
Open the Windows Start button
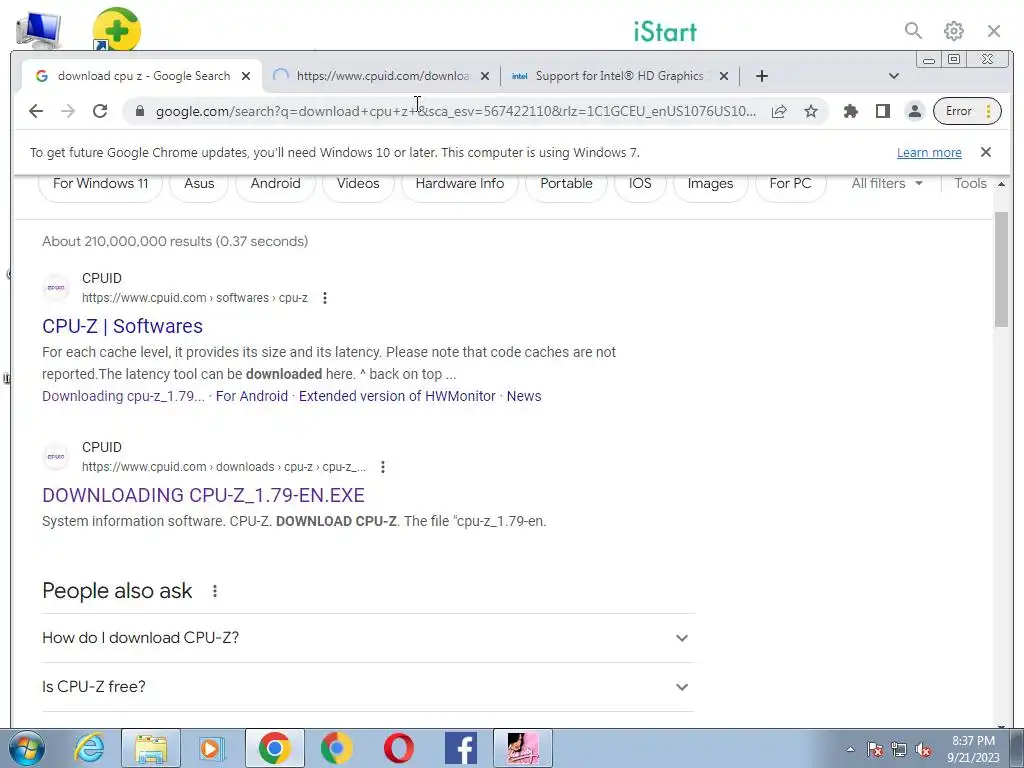(x=27, y=748)
